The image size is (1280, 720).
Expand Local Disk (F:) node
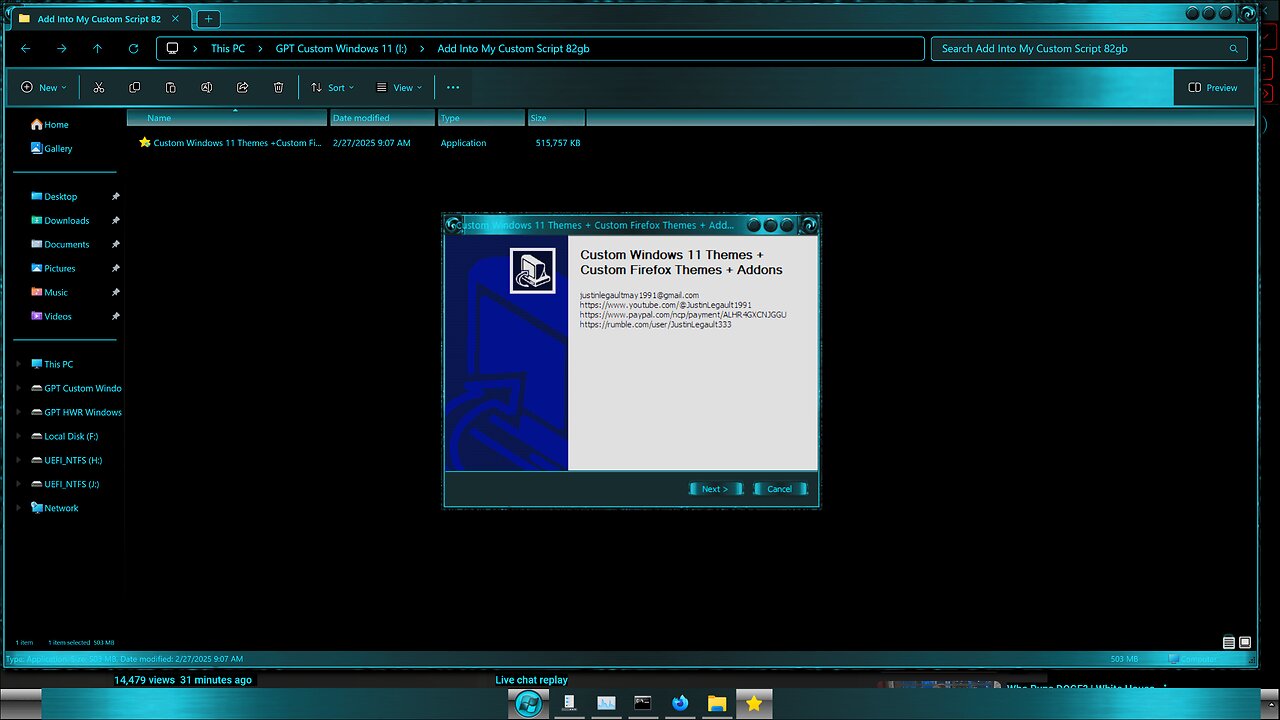(x=18, y=436)
